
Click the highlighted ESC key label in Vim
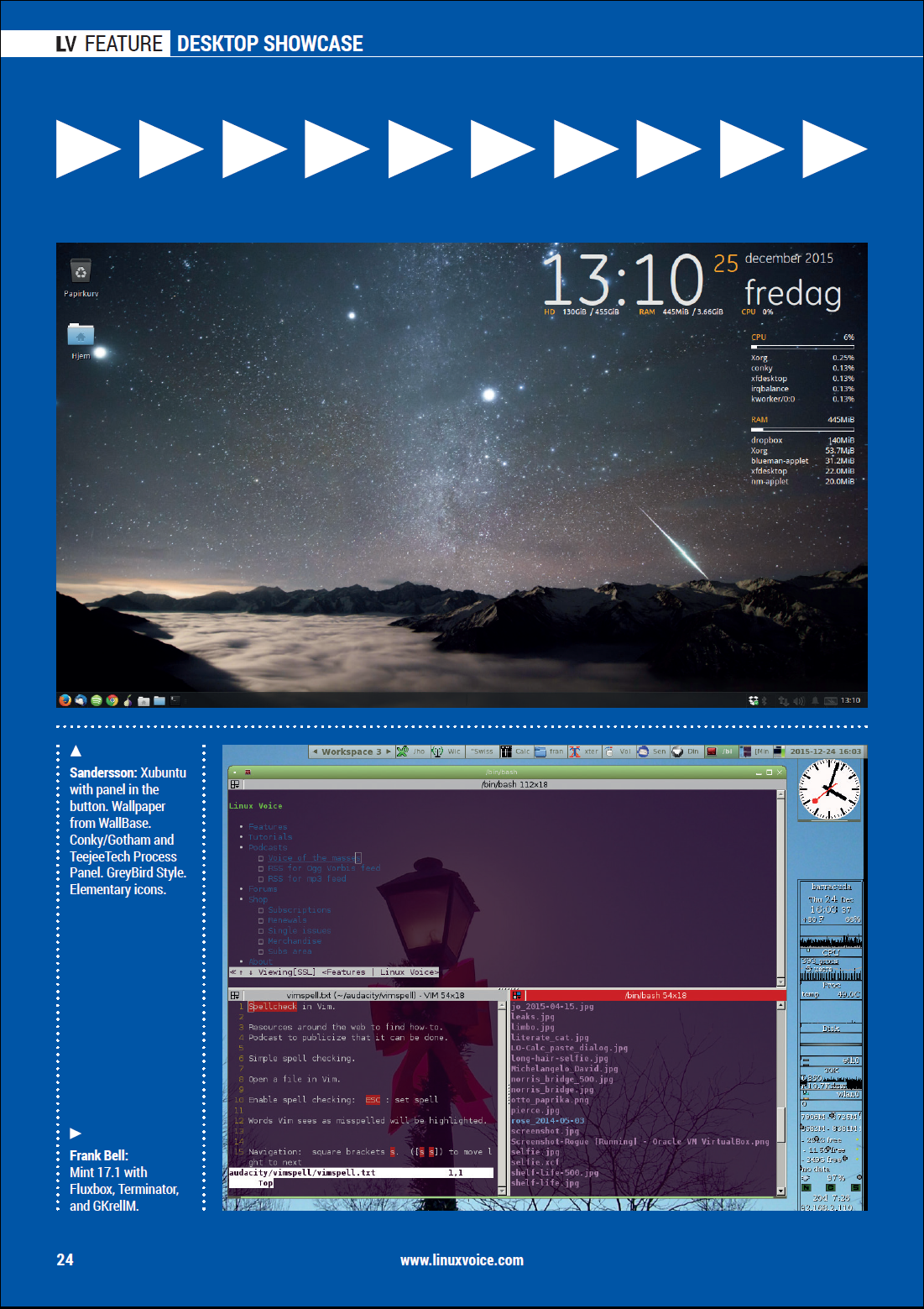(373, 1100)
